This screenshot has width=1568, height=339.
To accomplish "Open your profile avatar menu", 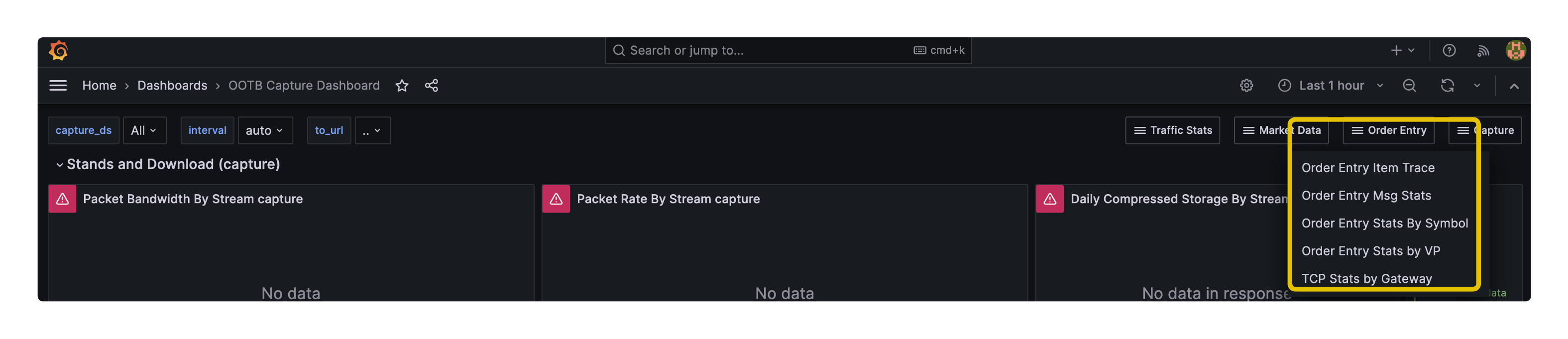I will pos(1516,50).
